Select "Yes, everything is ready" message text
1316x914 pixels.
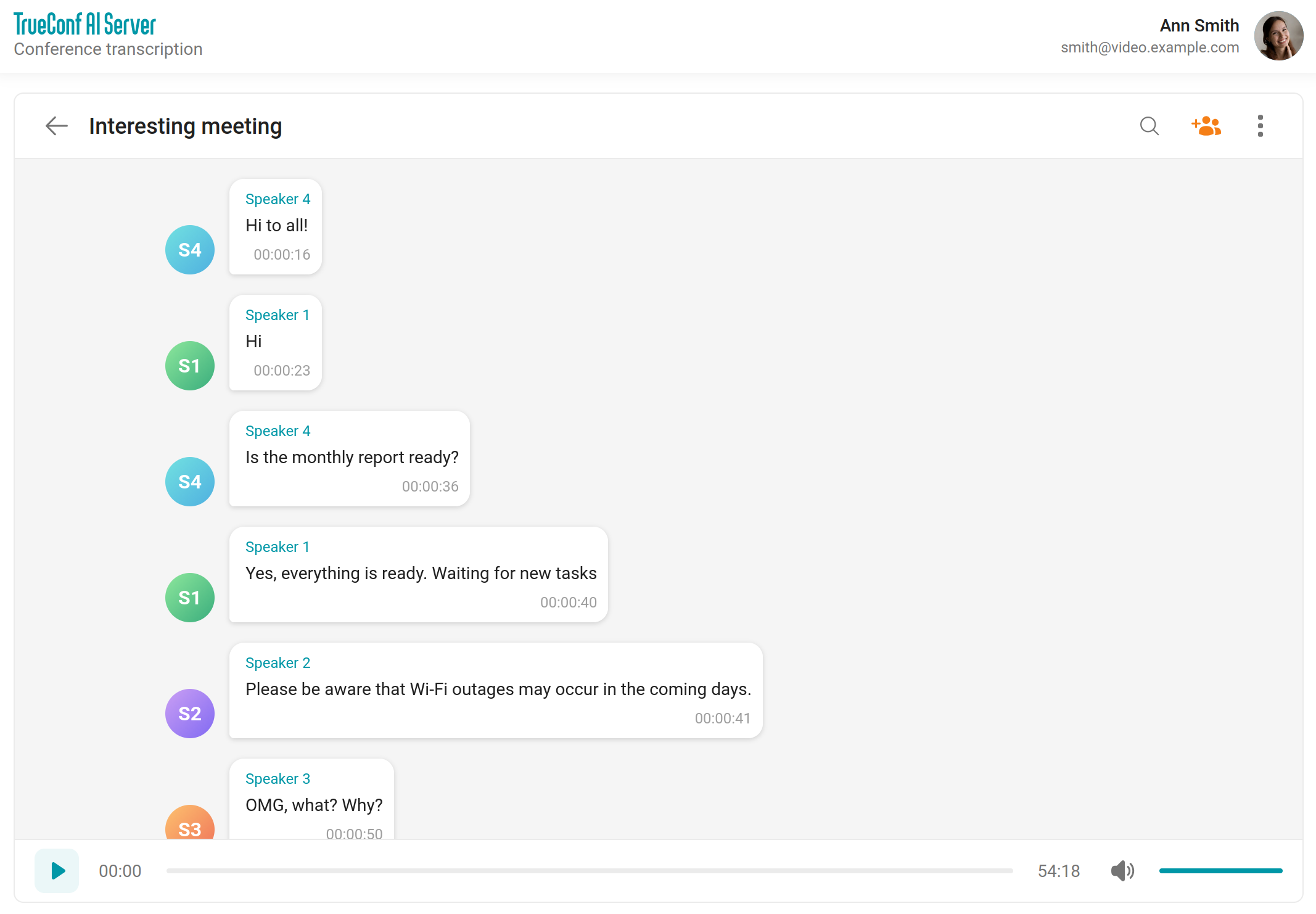tap(421, 574)
